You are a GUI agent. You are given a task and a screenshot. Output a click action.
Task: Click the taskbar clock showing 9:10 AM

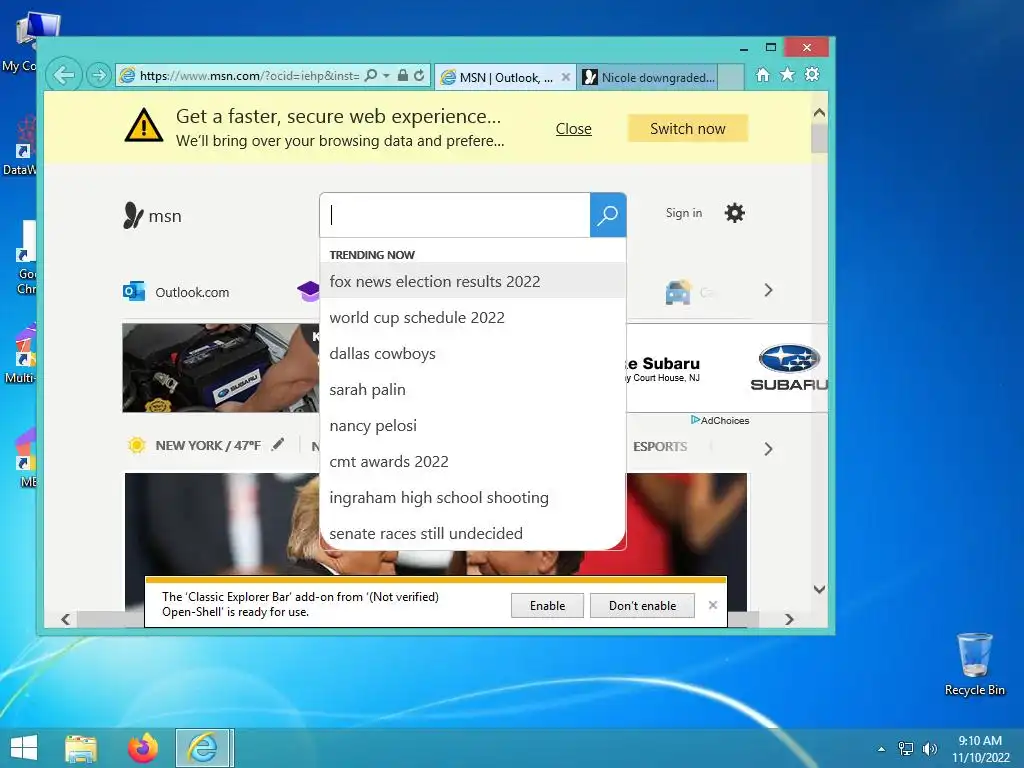click(980, 749)
